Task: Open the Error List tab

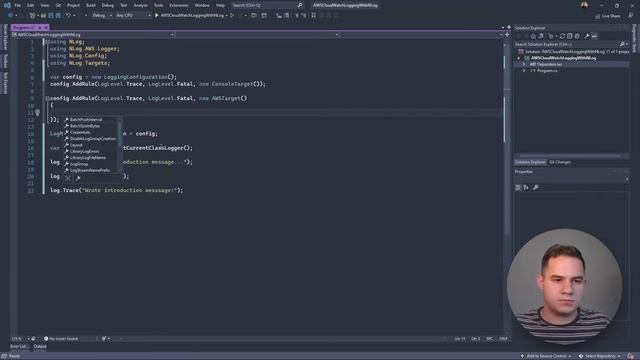Action: coord(20,347)
